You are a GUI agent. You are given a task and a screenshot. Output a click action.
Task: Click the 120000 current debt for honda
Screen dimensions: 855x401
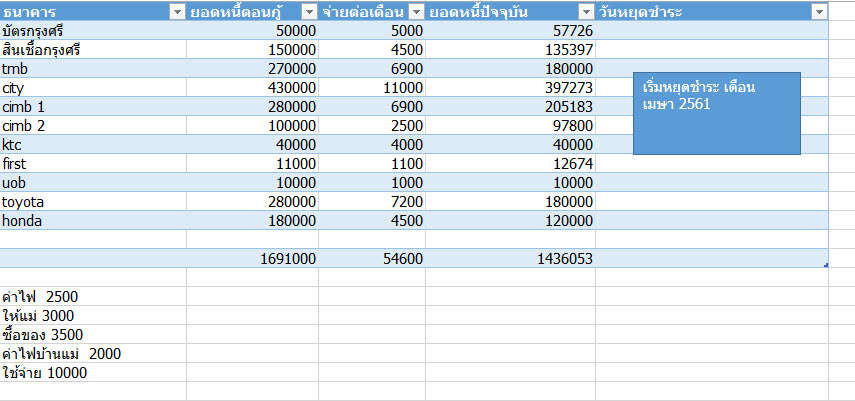(510, 221)
